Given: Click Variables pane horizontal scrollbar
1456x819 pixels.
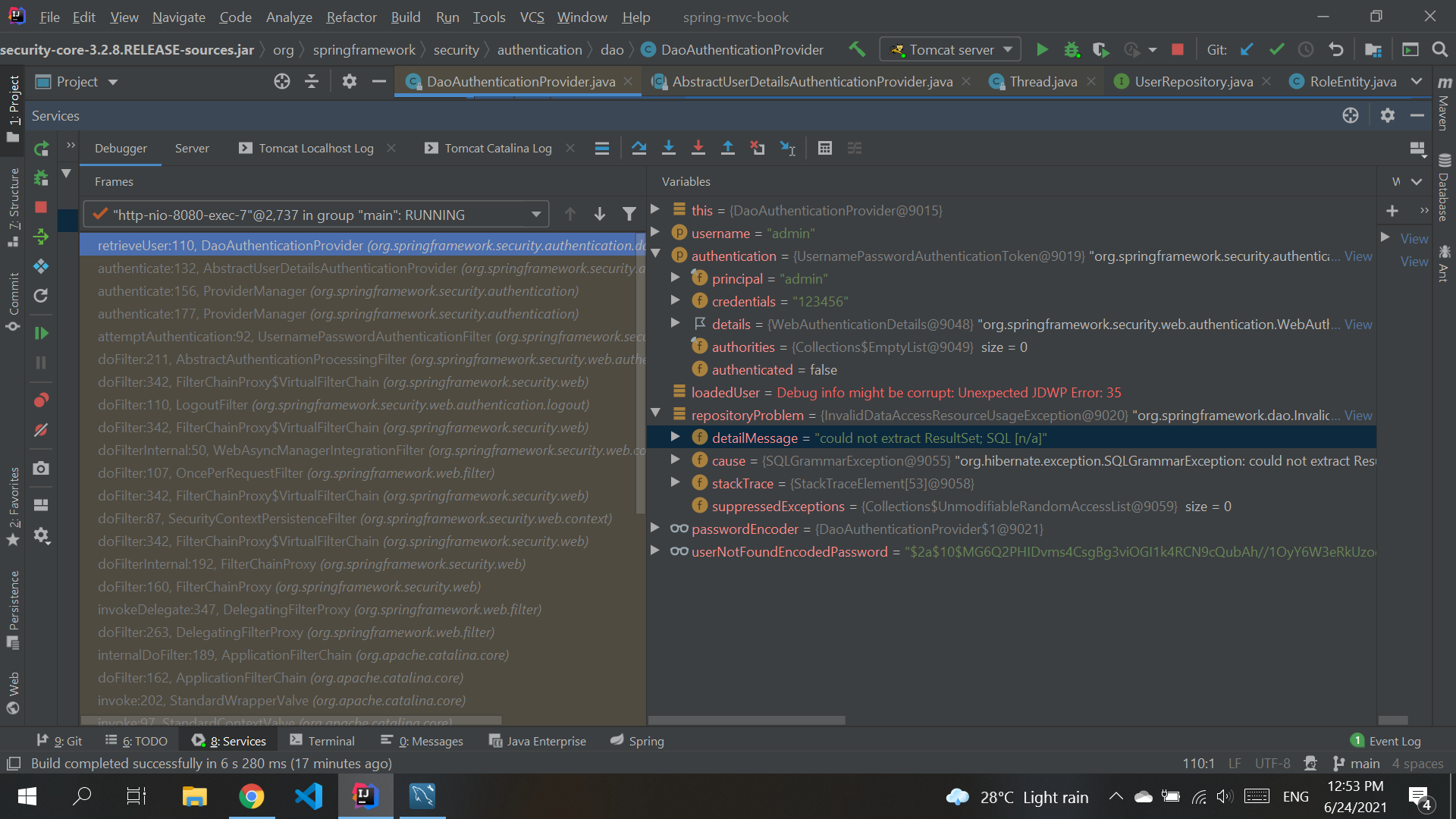Looking at the screenshot, I should click(747, 720).
